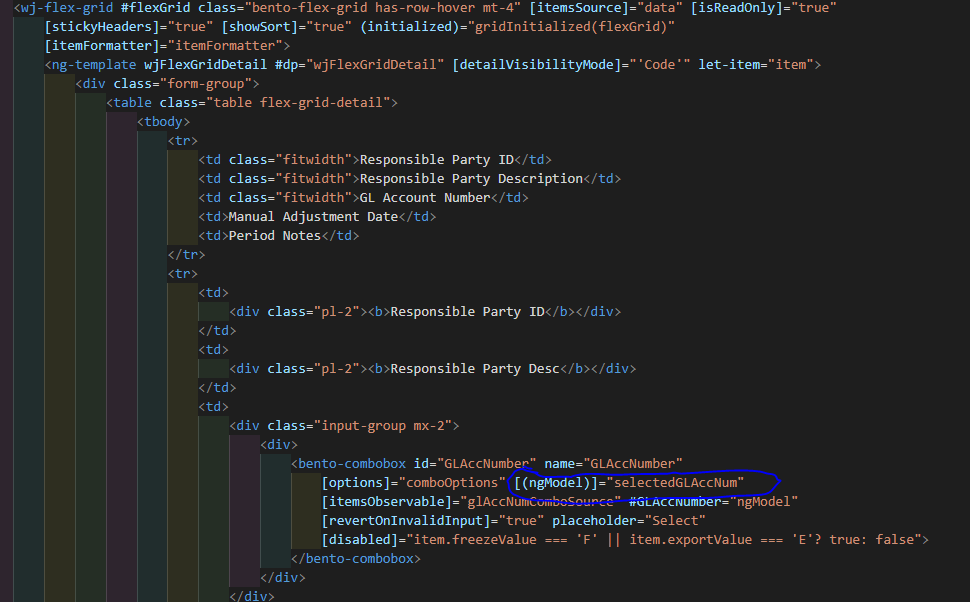Click the Responsible Party Desc bold text
Image resolution: width=970 pixels, height=602 pixels.
[x=474, y=369]
